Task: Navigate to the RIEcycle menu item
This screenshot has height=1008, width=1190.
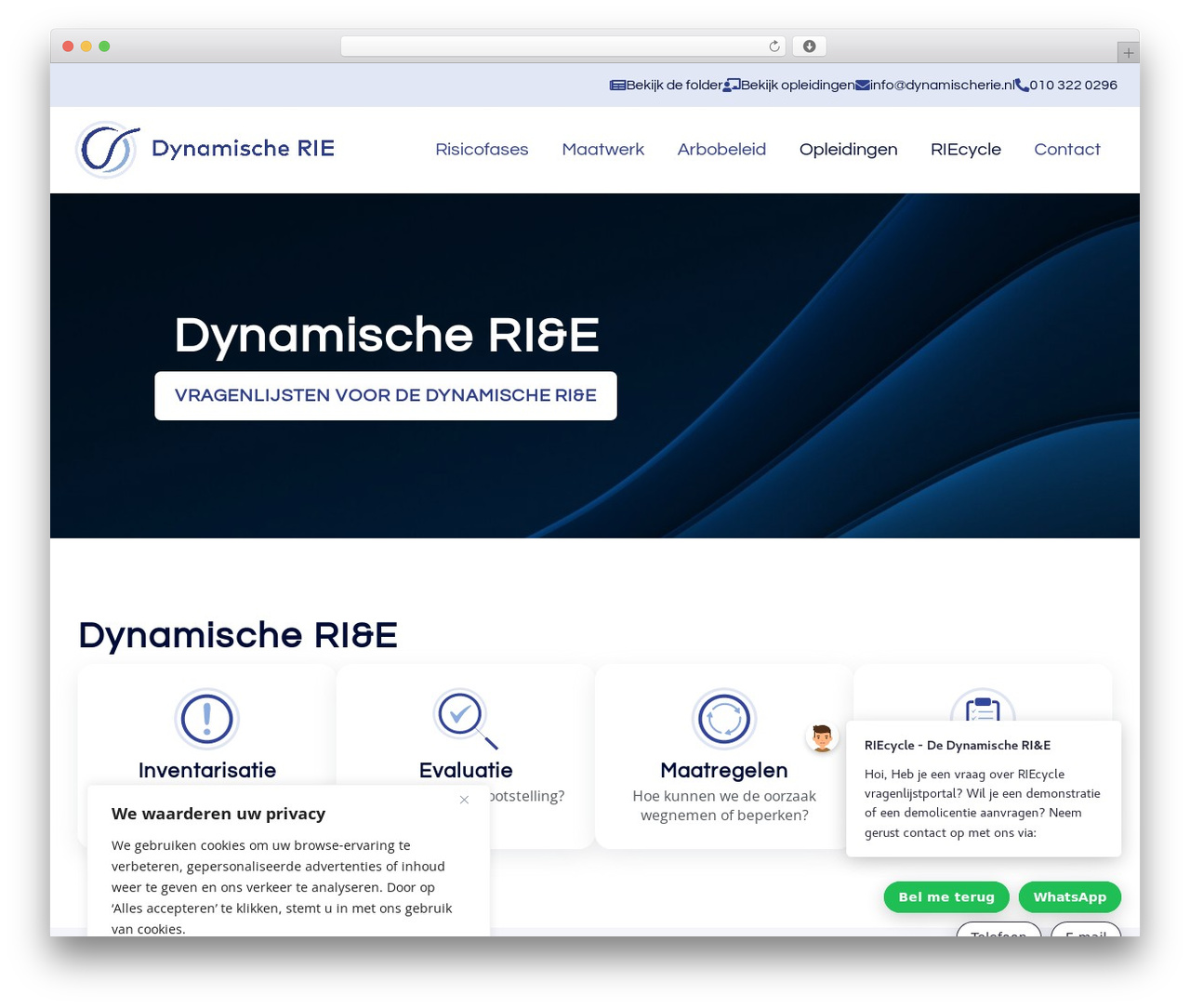Action: coord(966,150)
